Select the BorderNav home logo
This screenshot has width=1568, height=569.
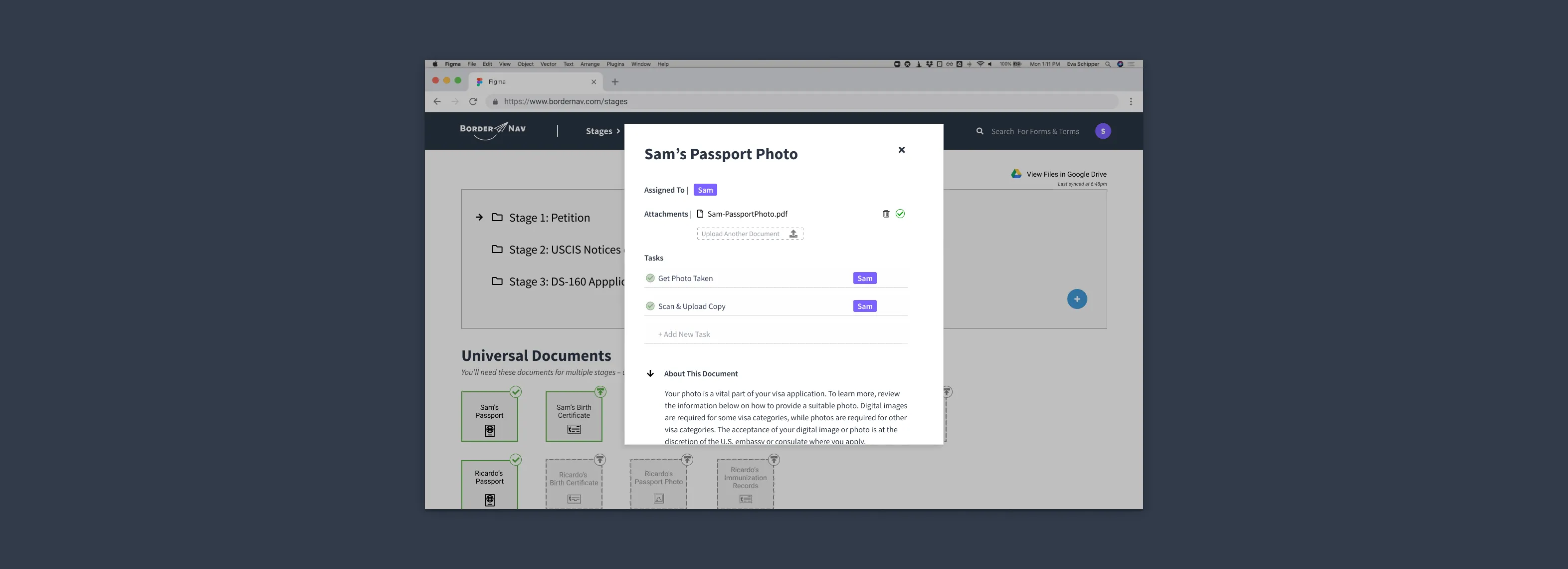(493, 130)
